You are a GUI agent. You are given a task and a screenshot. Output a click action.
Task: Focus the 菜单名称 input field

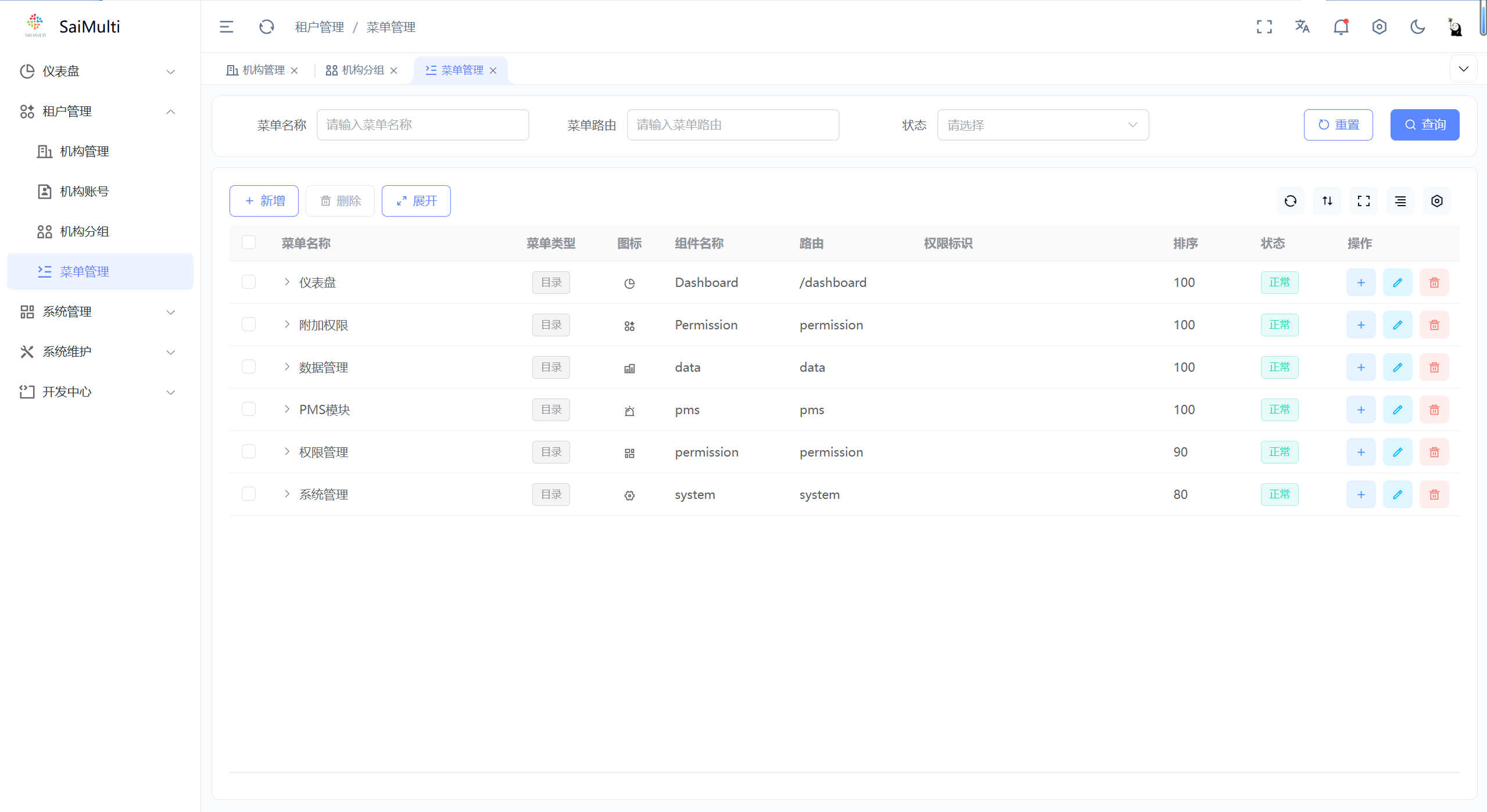pyautogui.click(x=422, y=125)
